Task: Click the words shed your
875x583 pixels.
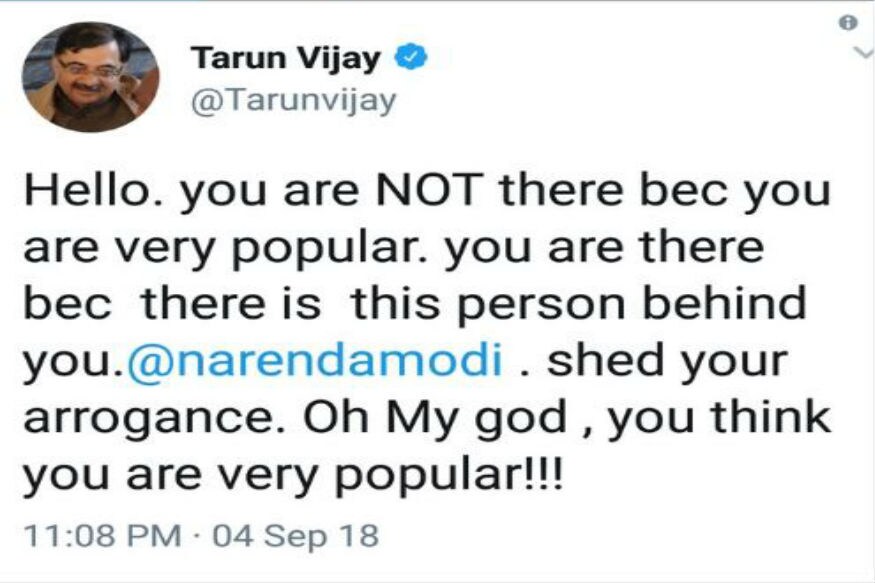Action: (667, 362)
